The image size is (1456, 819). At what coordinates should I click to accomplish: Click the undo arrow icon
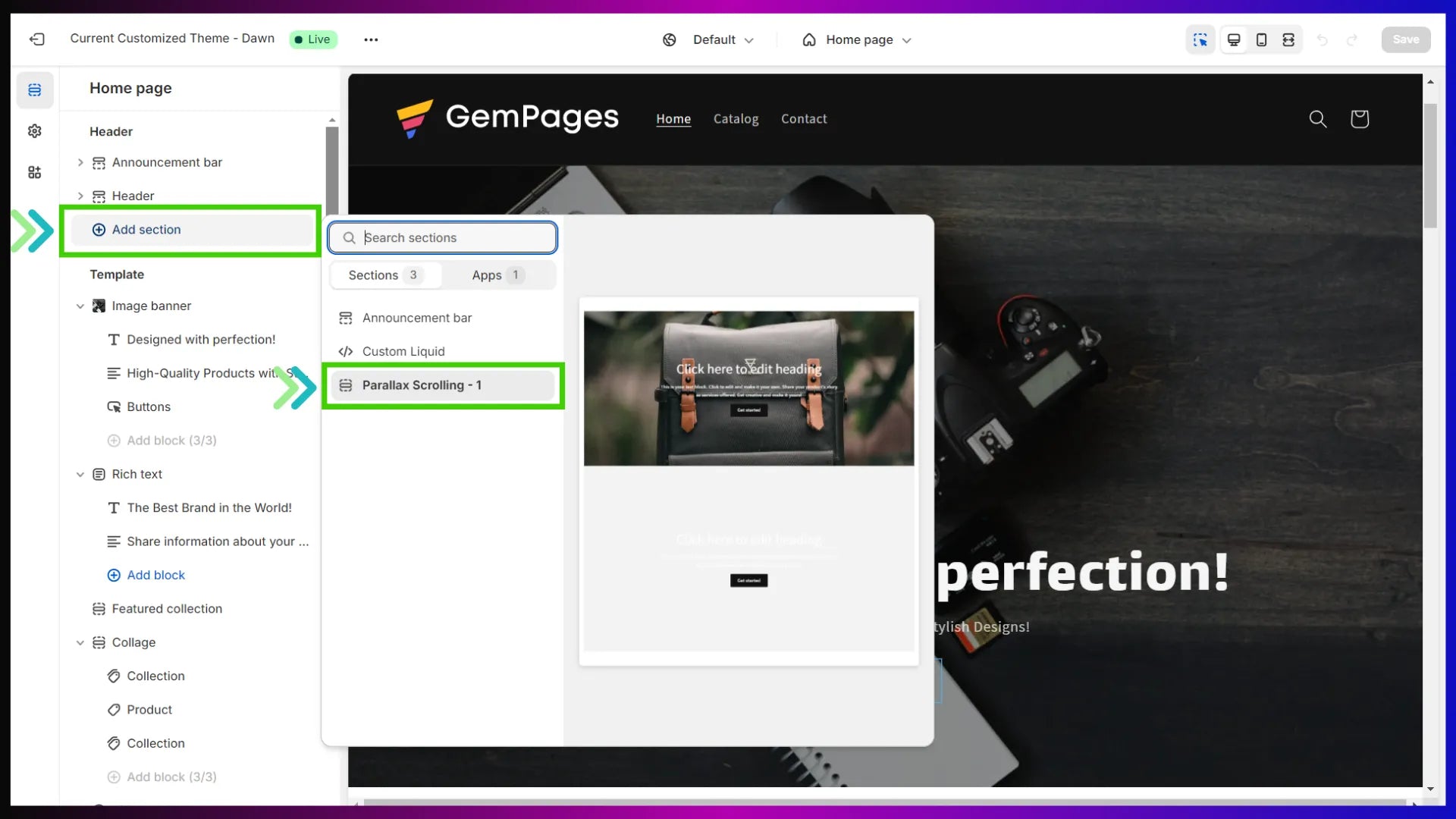[1323, 39]
